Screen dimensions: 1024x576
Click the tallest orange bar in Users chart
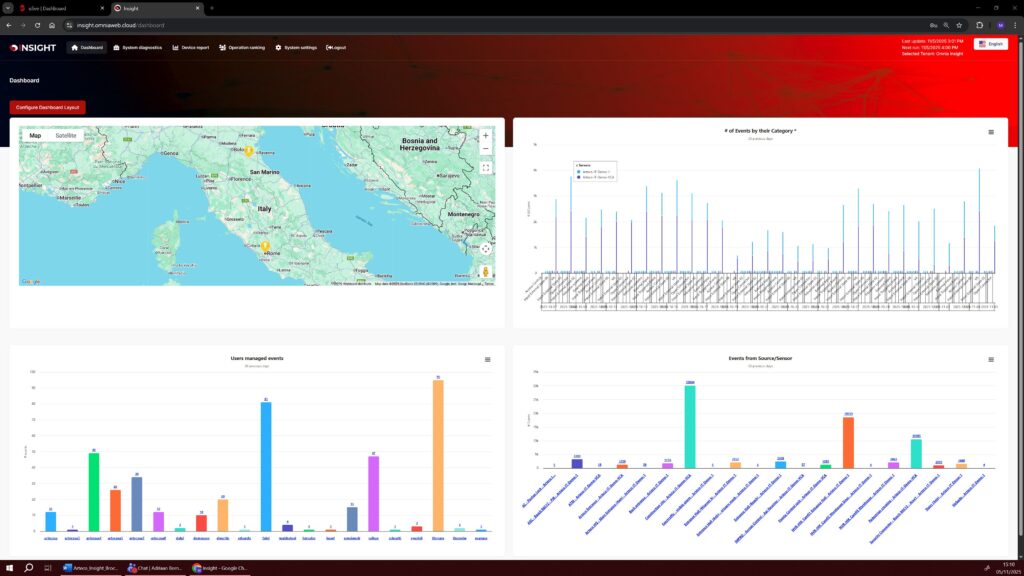click(438, 455)
